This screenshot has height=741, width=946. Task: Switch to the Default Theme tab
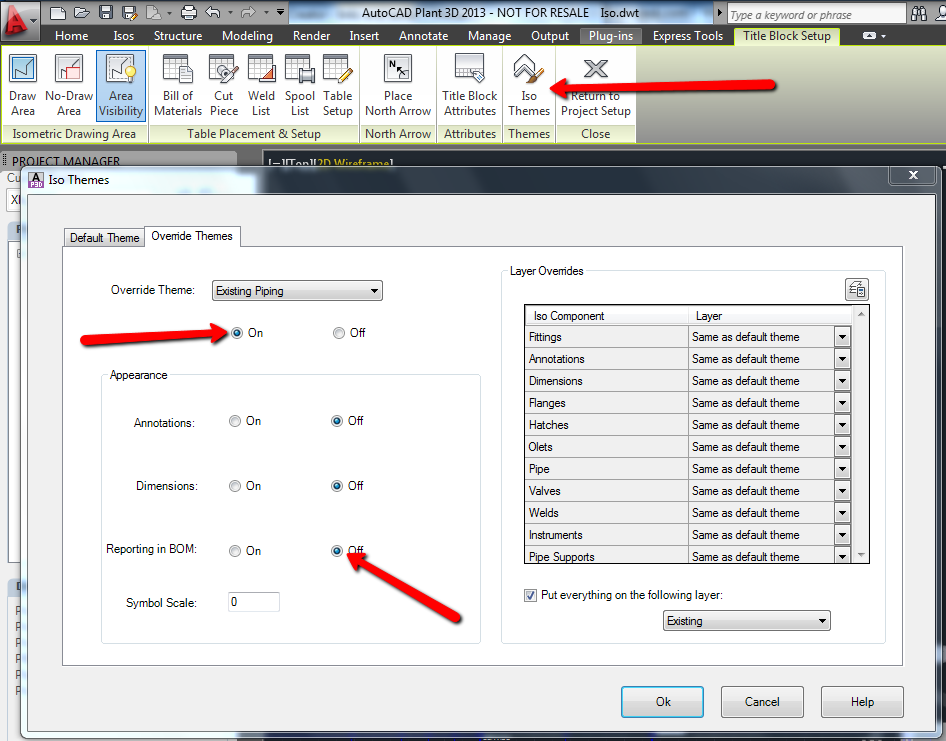coord(103,237)
